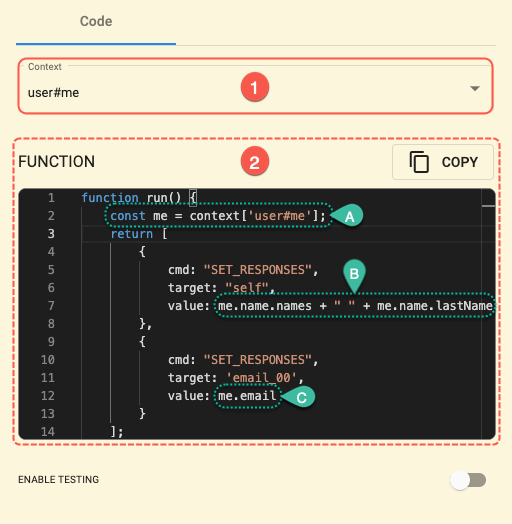Click the code editor minimap strip
Image resolution: width=512 pixels, height=524 pixels.
(x=488, y=313)
